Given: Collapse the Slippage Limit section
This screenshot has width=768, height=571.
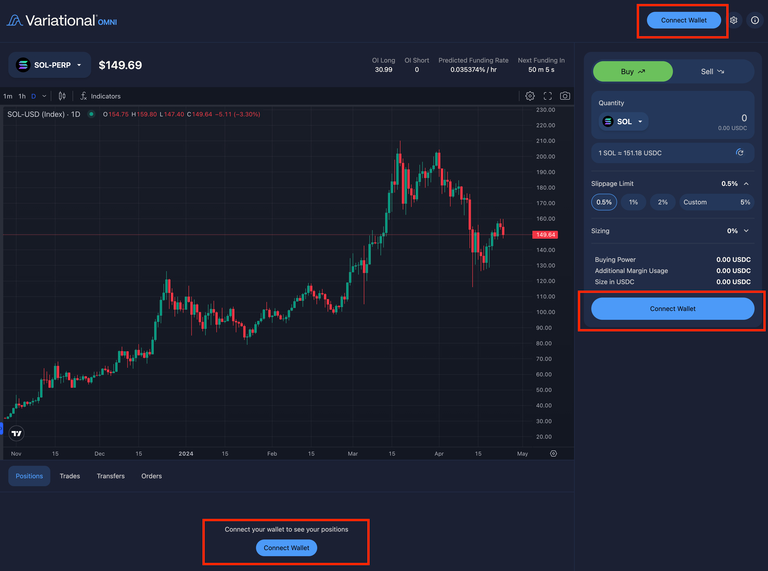Looking at the screenshot, I should [746, 184].
